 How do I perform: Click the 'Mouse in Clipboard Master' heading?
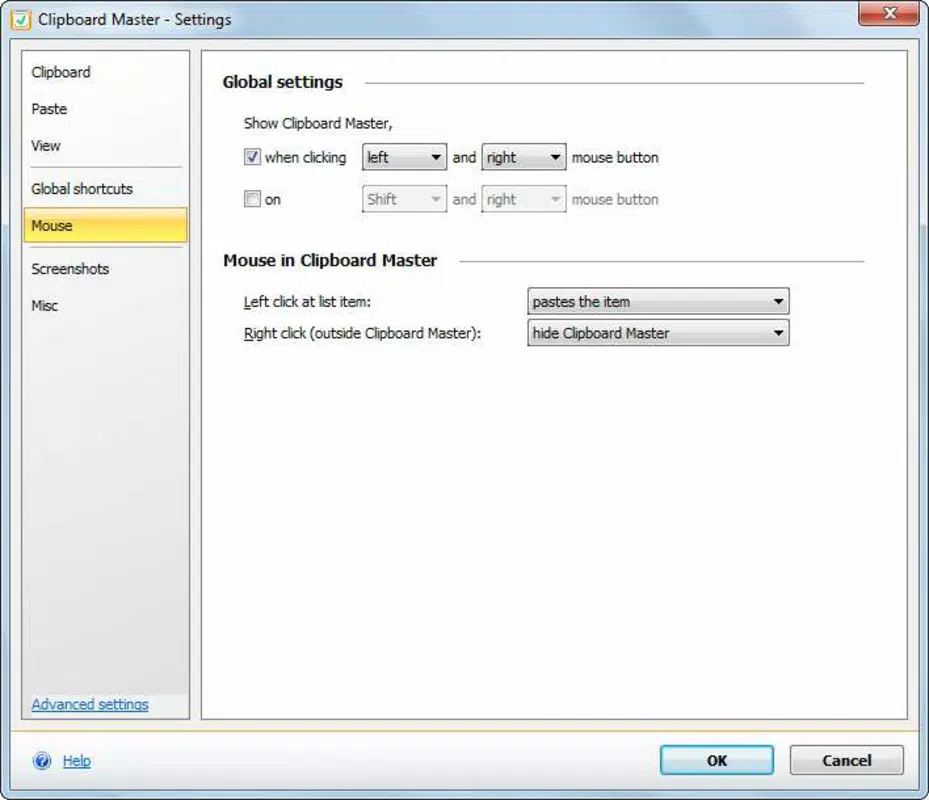330,260
